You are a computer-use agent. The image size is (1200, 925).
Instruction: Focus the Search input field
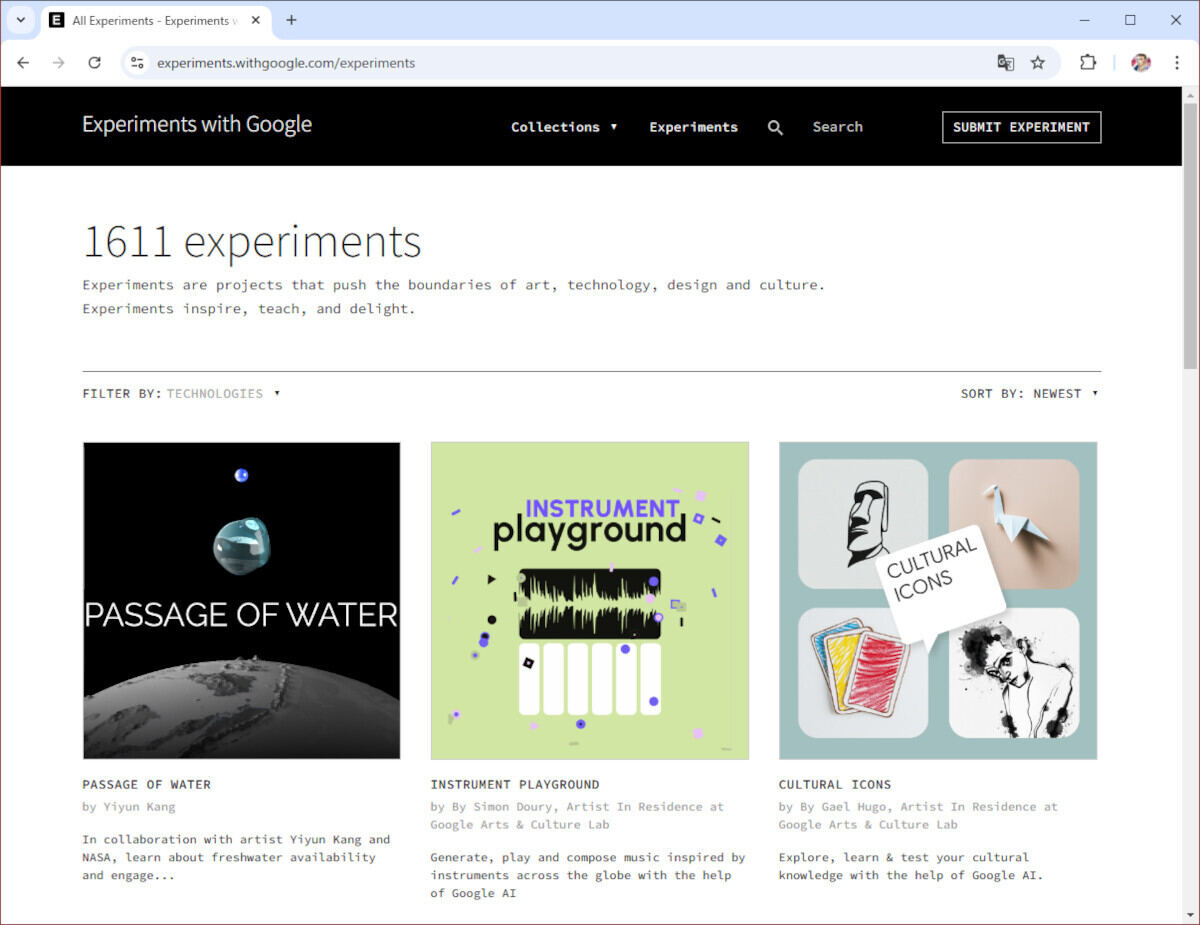coord(838,127)
